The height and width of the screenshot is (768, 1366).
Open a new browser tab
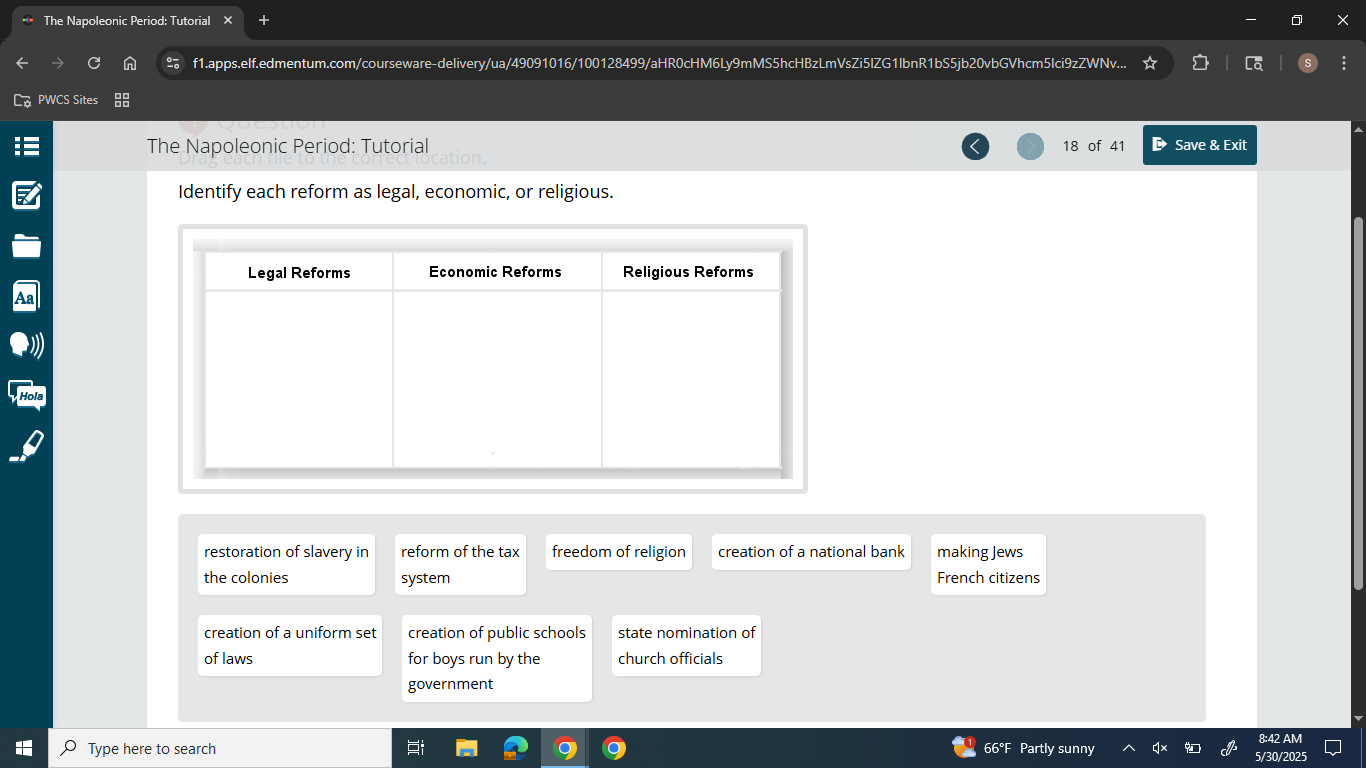[x=264, y=20]
